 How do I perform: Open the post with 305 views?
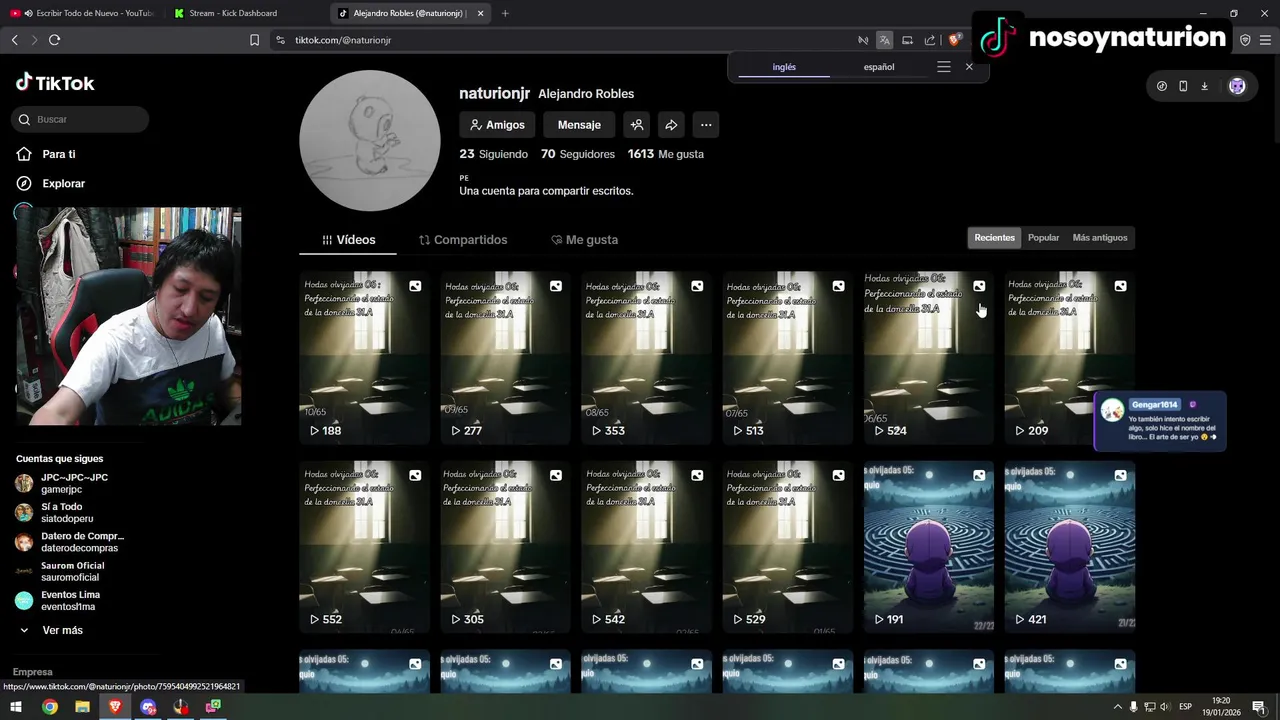click(x=506, y=547)
